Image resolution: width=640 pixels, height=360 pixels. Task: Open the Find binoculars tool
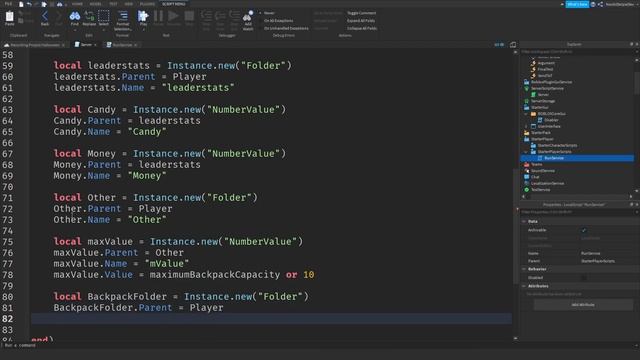pyautogui.click(x=75, y=16)
